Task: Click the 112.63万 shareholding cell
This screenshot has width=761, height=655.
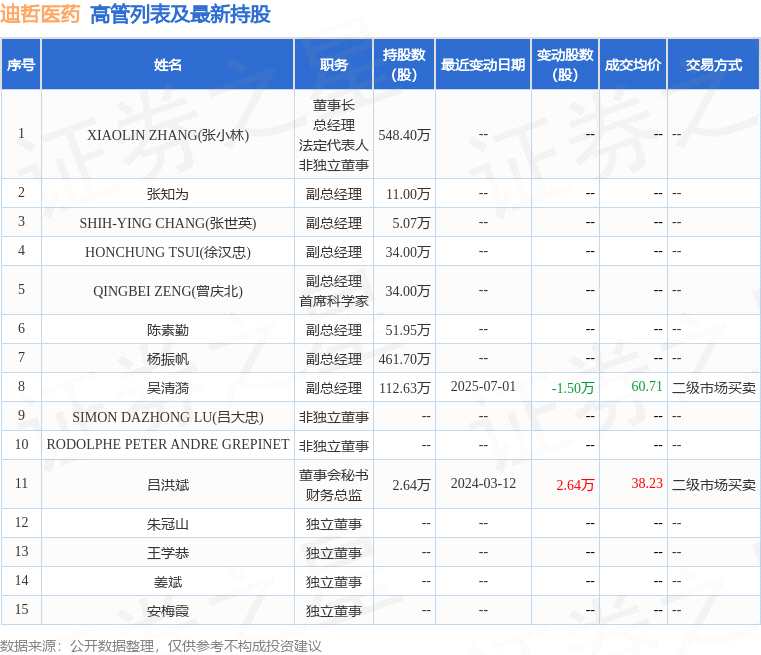Action: point(404,388)
